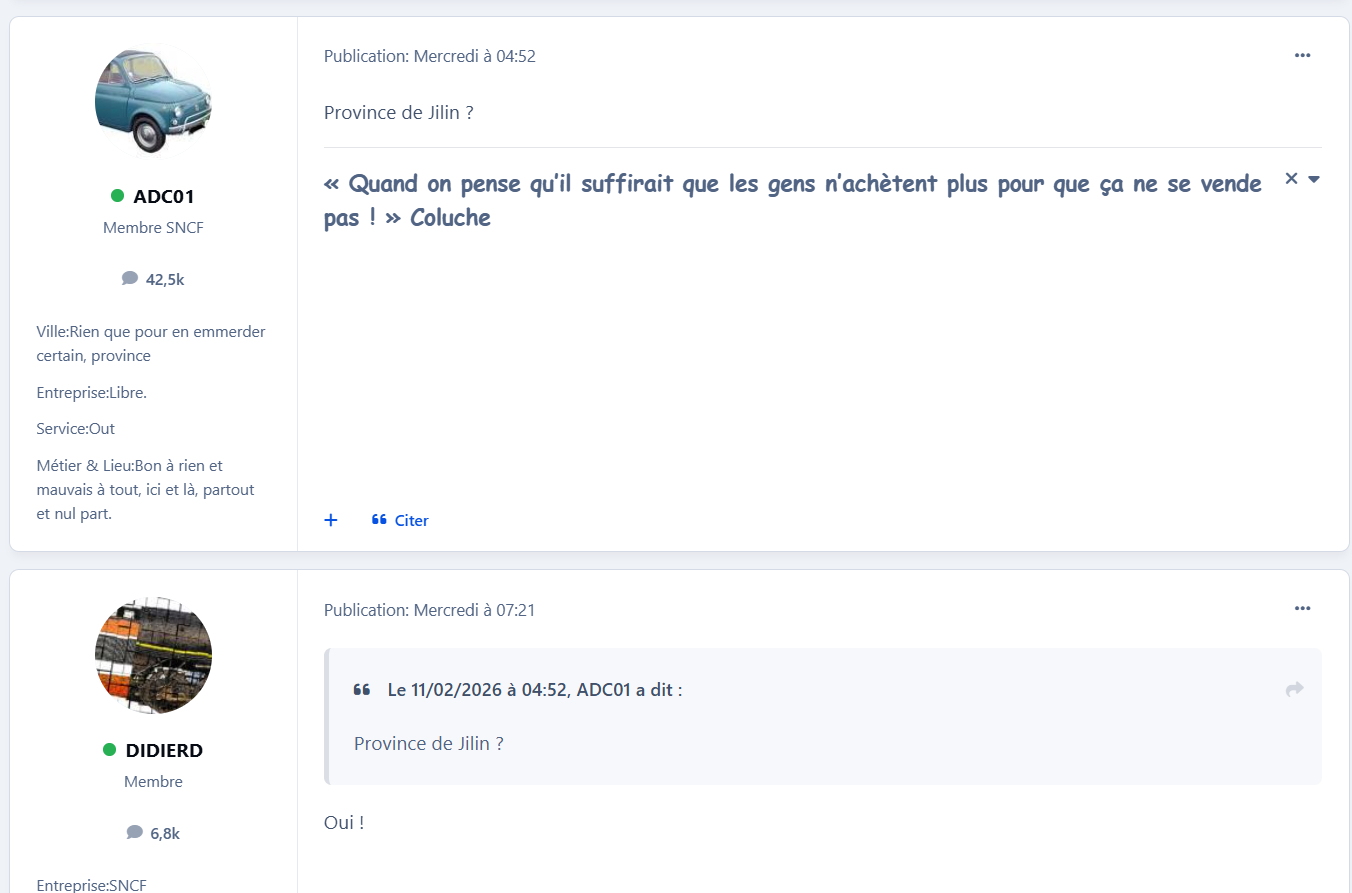The height and width of the screenshot is (893, 1352).
Task: Click the quotation marks icon in quote header
Action: [x=362, y=690]
